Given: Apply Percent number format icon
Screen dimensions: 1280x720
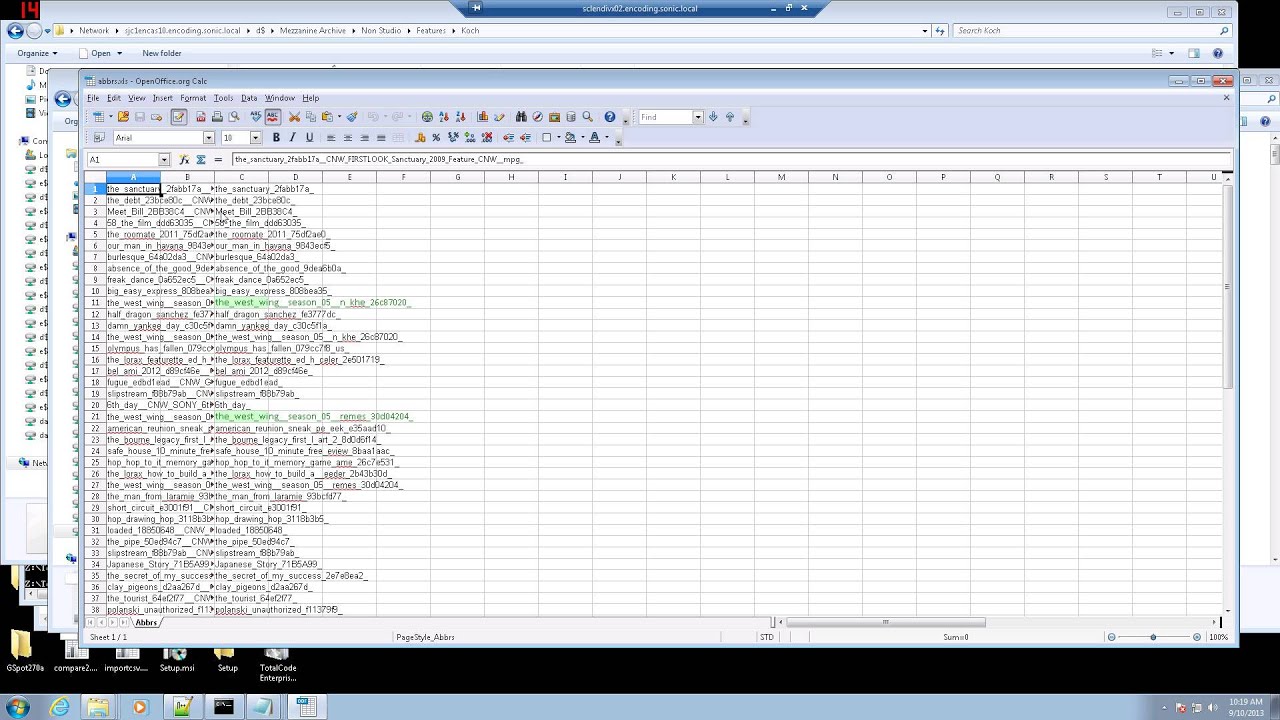Looking at the screenshot, I should [436, 137].
